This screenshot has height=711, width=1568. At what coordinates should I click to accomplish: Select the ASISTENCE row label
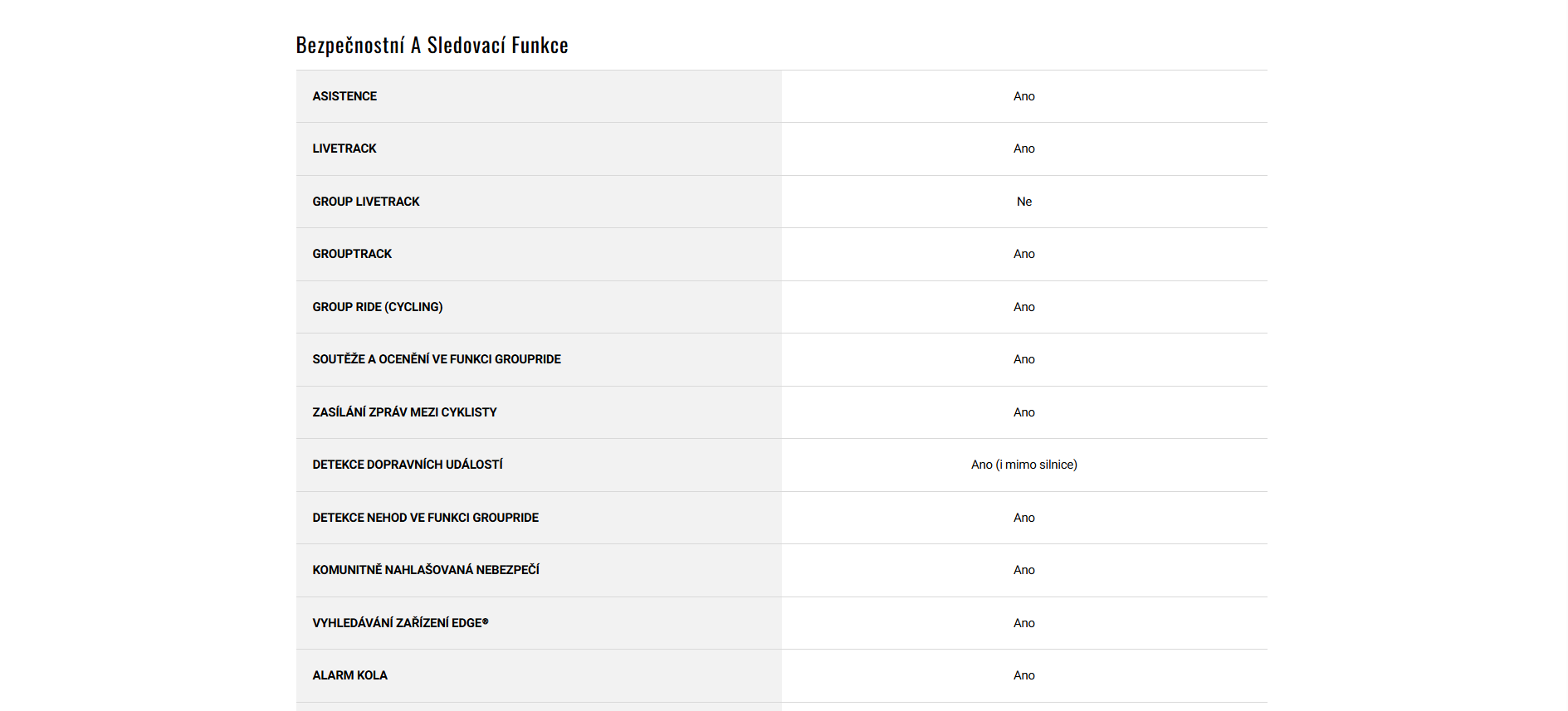[344, 96]
